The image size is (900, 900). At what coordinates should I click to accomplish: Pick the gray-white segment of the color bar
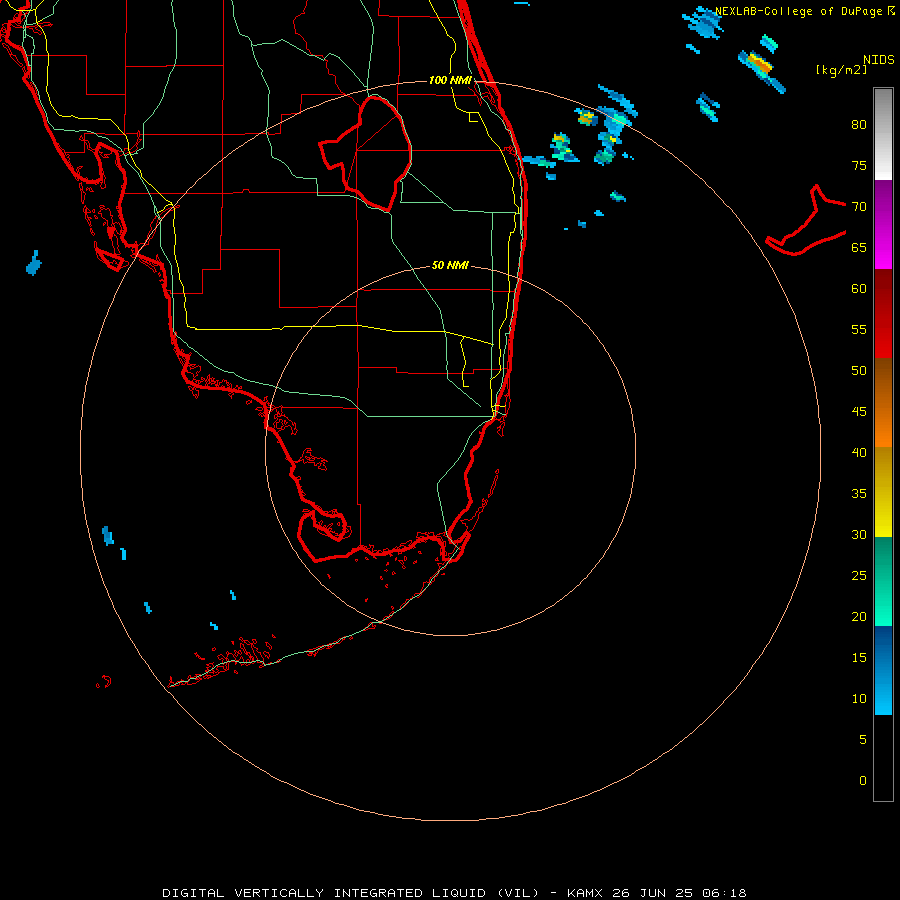[x=883, y=134]
